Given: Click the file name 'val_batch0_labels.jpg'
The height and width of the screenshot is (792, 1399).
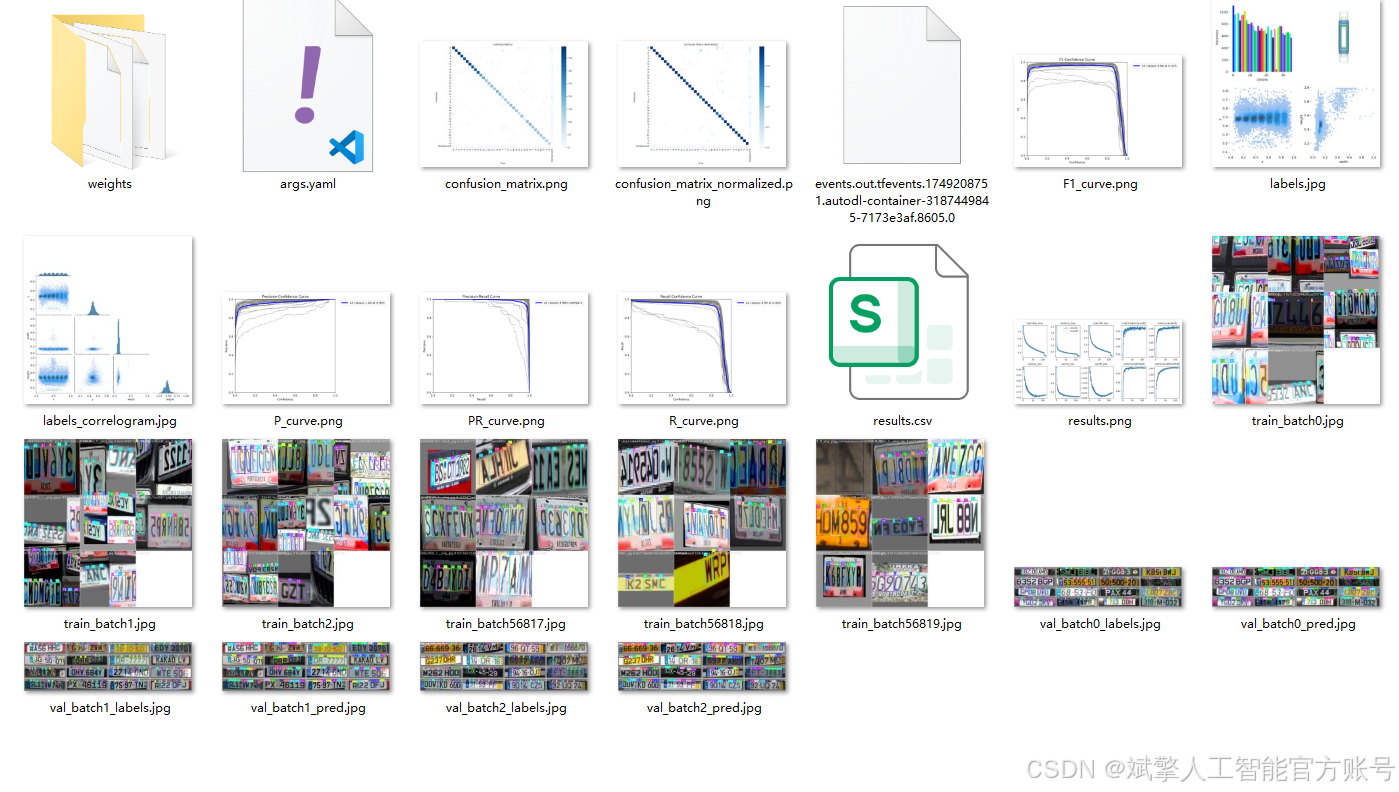Looking at the screenshot, I should pos(1100,624).
